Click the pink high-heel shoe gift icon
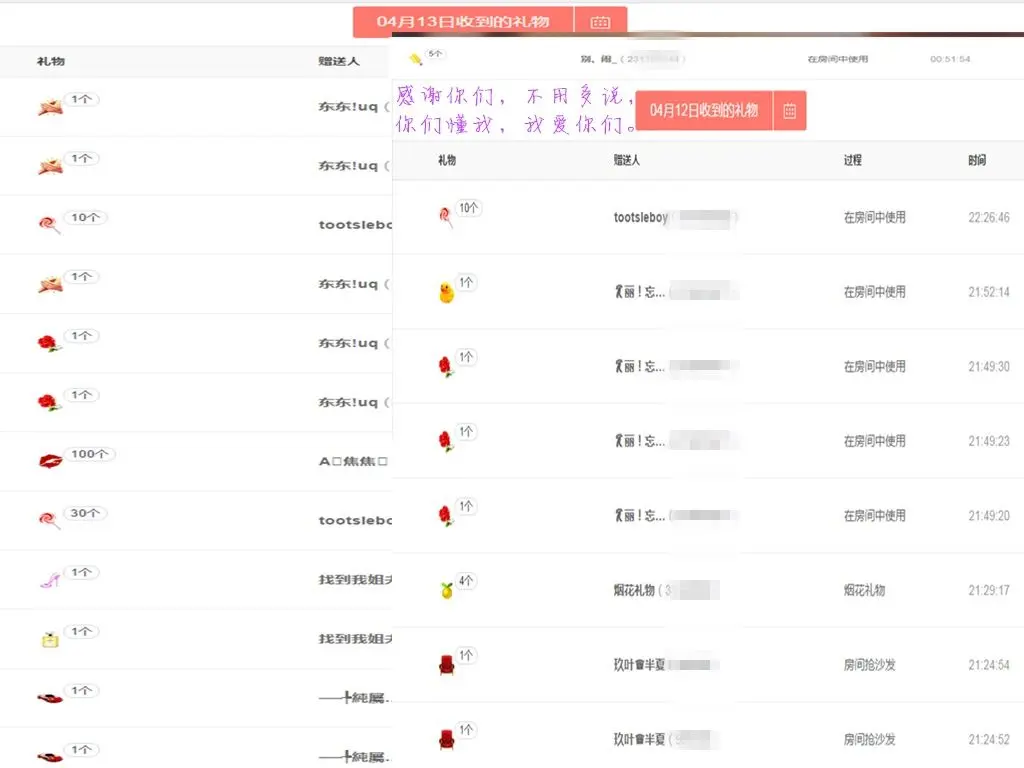1024x768 pixels. pos(50,579)
